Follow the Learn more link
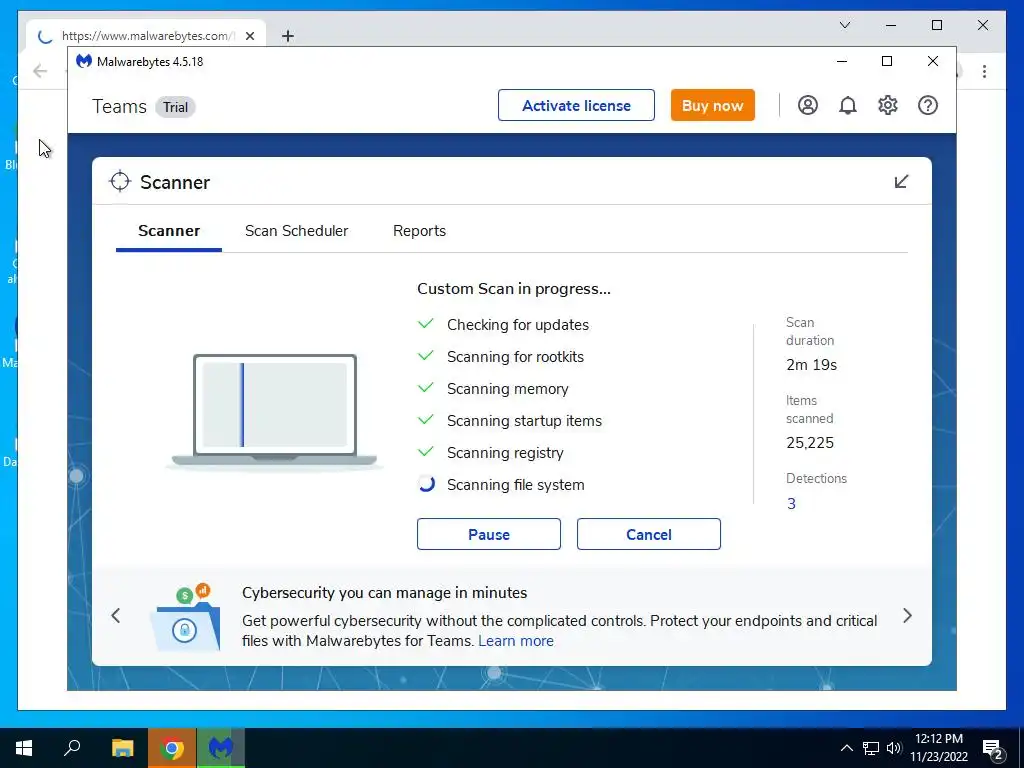Screen dimensions: 1024x768 pos(516,641)
